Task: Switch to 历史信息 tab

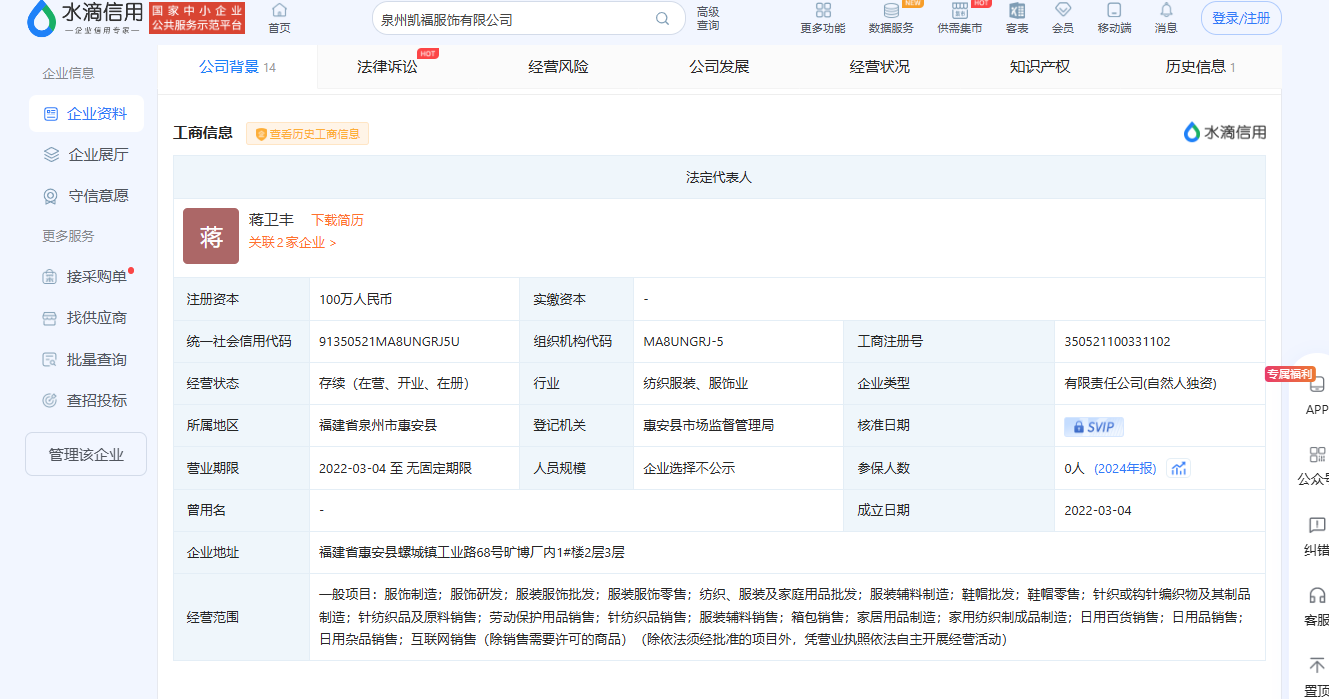Action: pyautogui.click(x=1200, y=67)
